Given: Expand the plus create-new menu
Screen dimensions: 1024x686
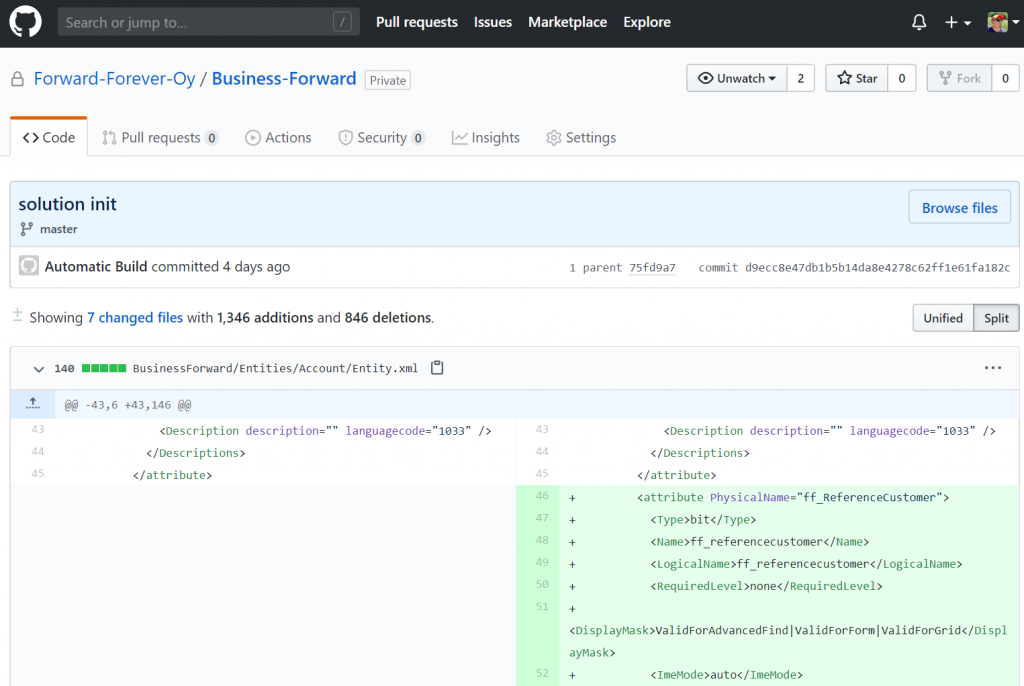Looking at the screenshot, I should [957, 22].
